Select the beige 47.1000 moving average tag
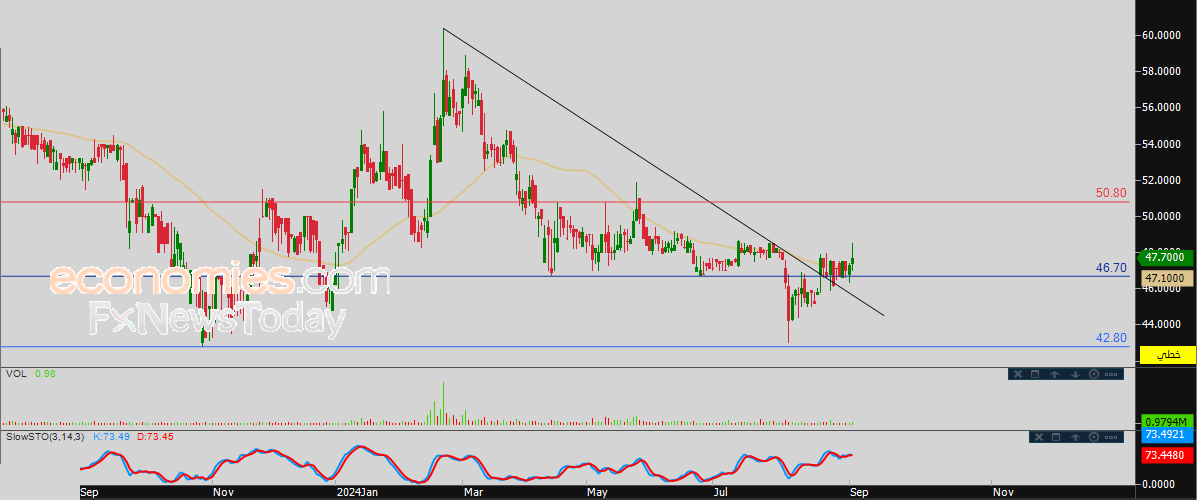Image resolution: width=1197 pixels, height=500 pixels. pyautogui.click(x=1167, y=279)
